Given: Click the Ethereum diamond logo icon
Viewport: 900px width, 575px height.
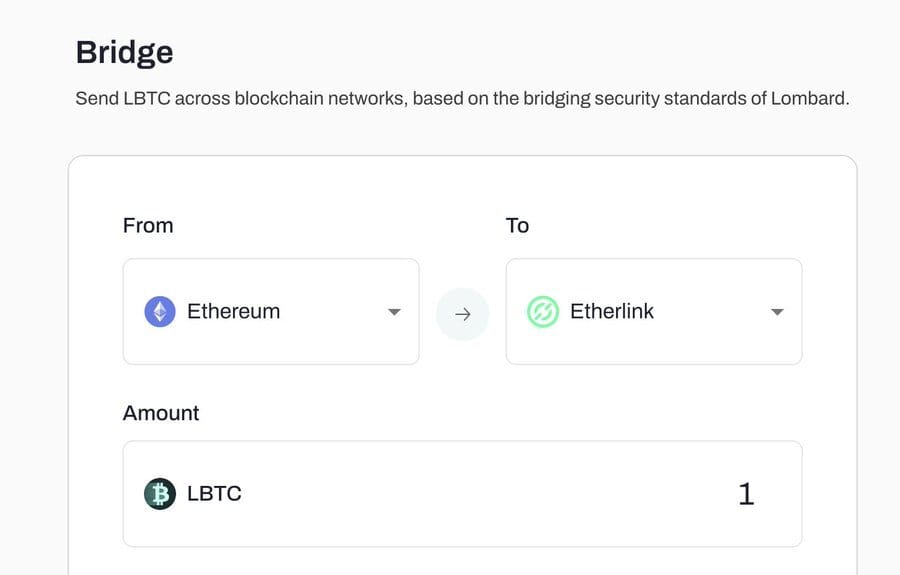Looking at the screenshot, I should [x=160, y=312].
